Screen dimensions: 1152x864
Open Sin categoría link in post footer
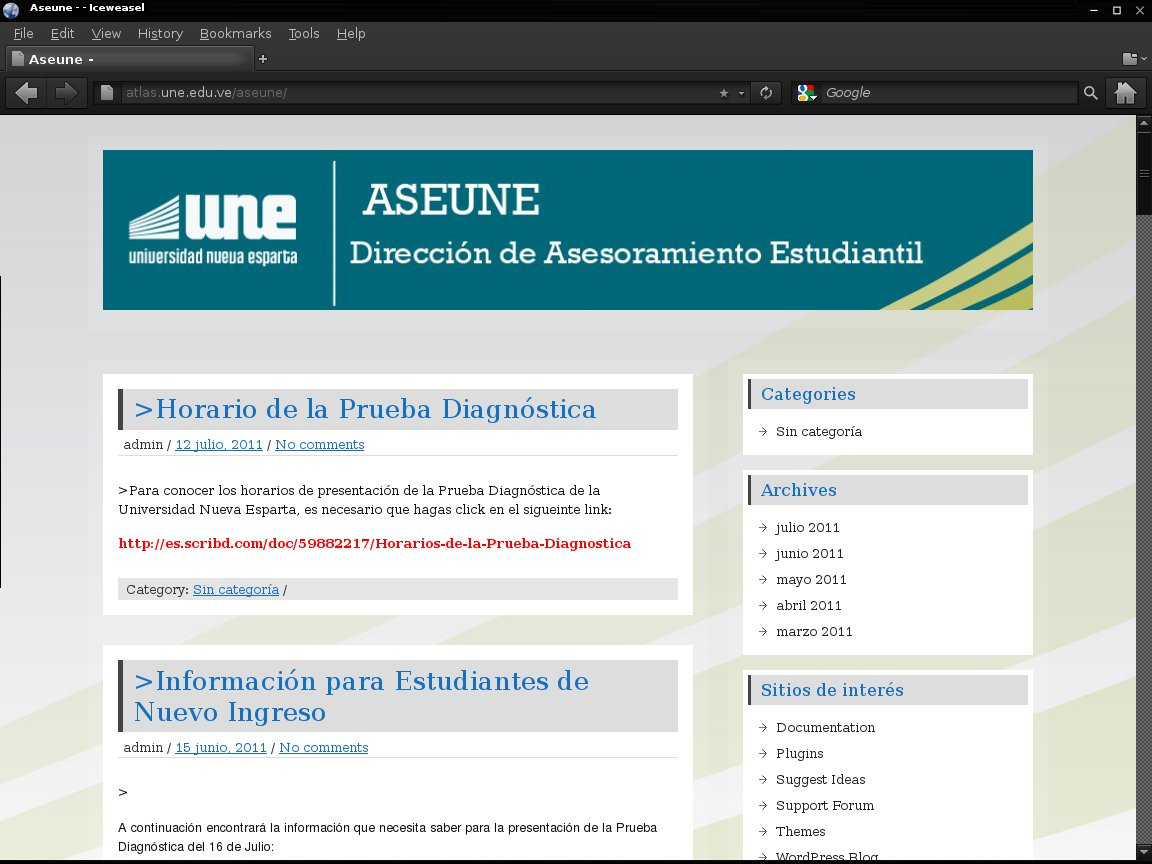tap(236, 589)
